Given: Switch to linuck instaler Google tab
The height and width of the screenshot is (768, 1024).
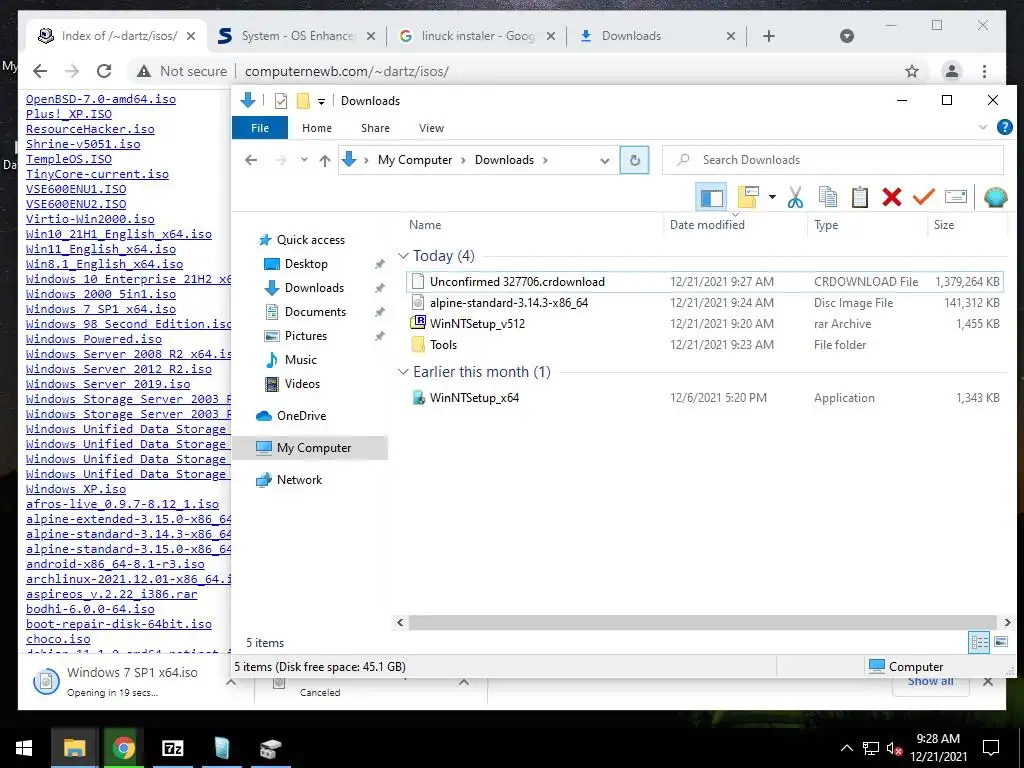Looking at the screenshot, I should [477, 36].
